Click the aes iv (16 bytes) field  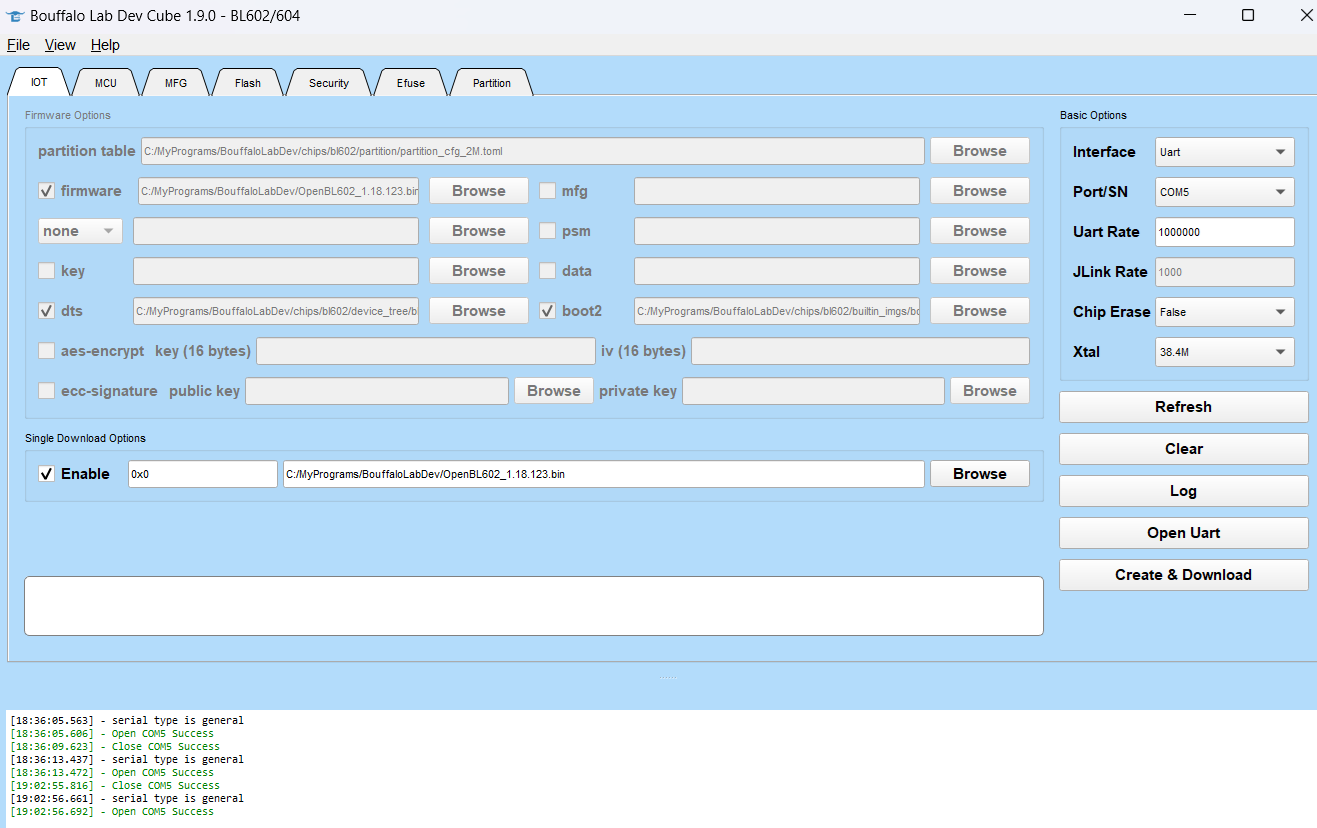coord(860,351)
